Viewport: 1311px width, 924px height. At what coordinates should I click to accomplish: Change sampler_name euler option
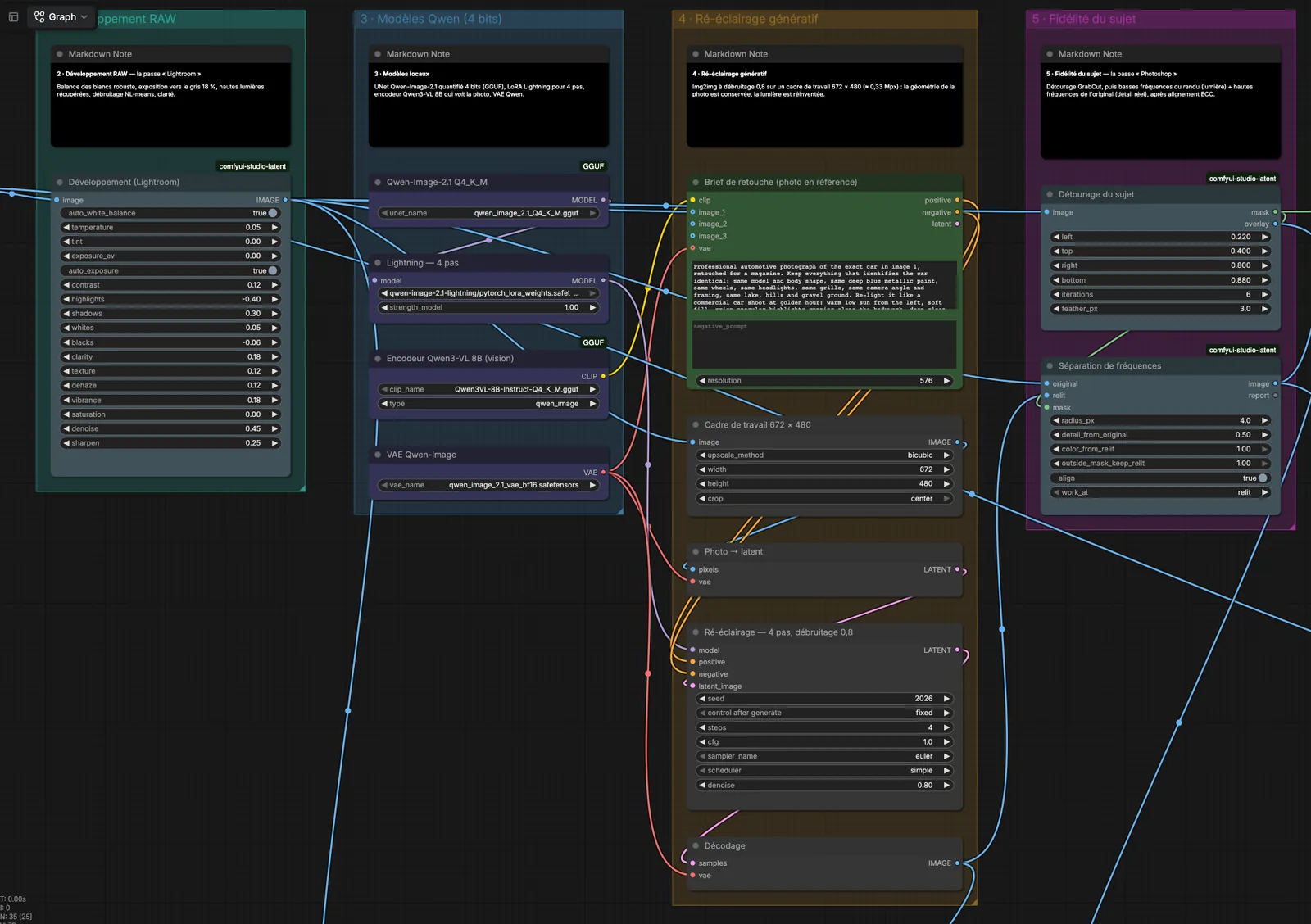click(824, 756)
